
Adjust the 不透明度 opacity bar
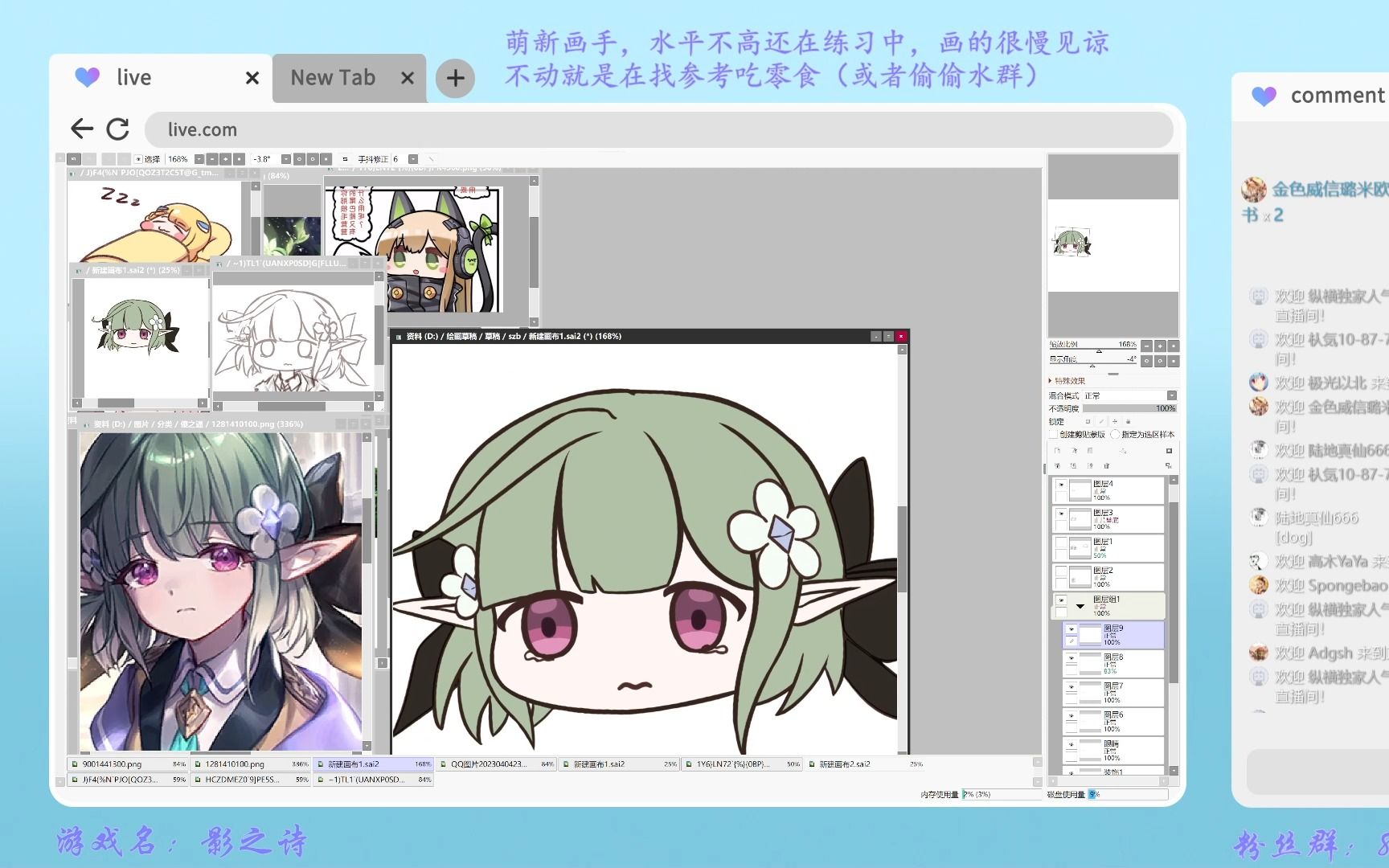point(1129,408)
